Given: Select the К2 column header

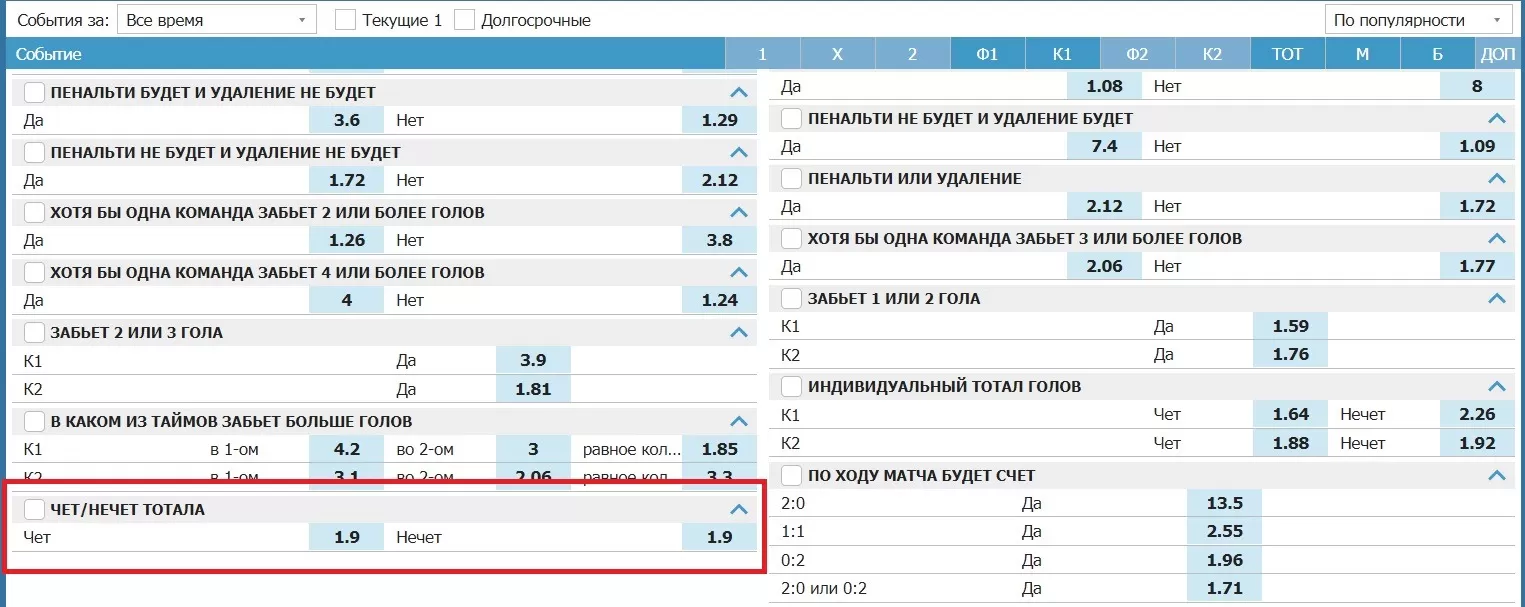Looking at the screenshot, I should pyautogui.click(x=1212, y=54).
